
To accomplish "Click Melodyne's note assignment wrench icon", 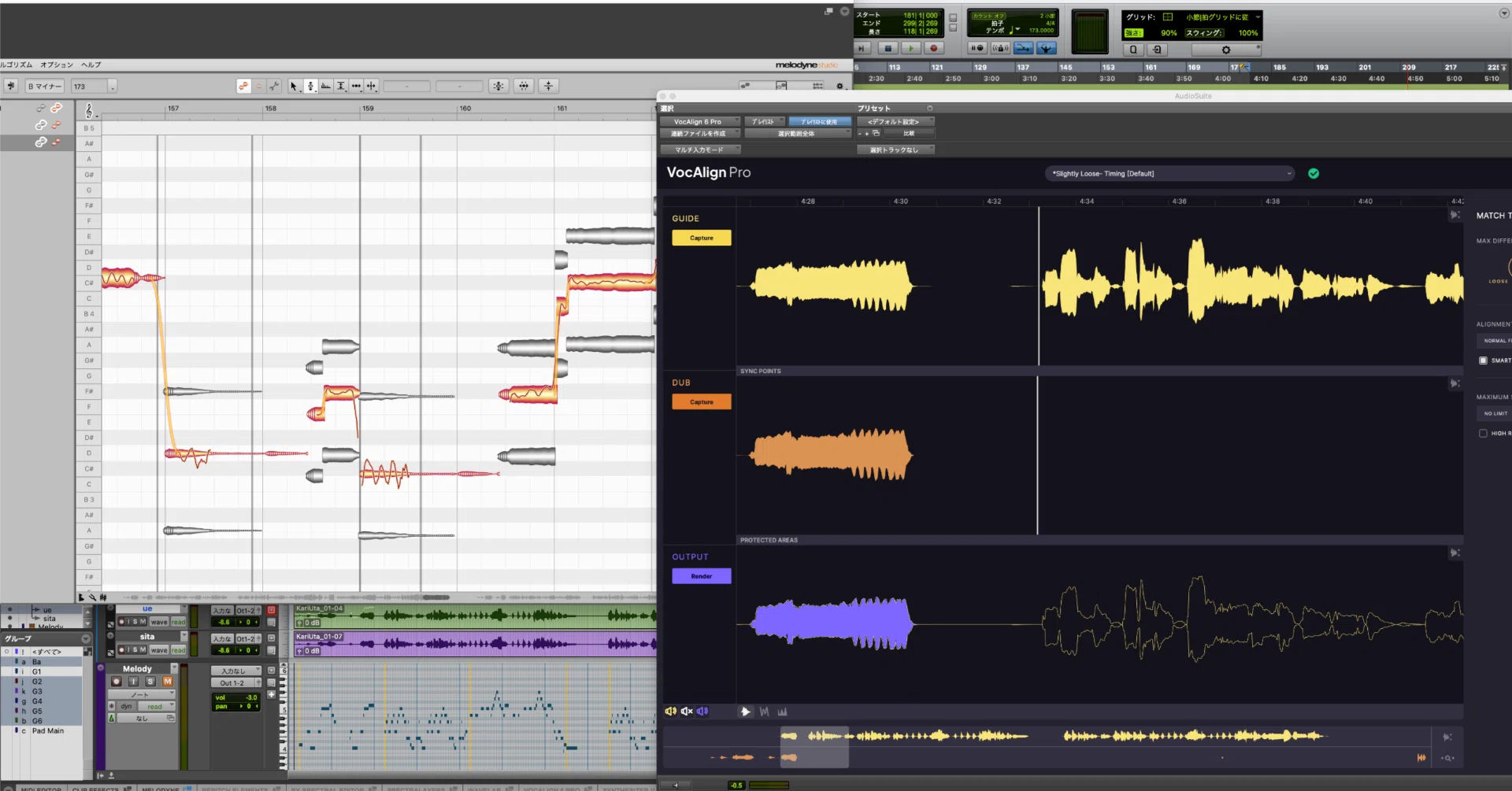I will [x=274, y=86].
